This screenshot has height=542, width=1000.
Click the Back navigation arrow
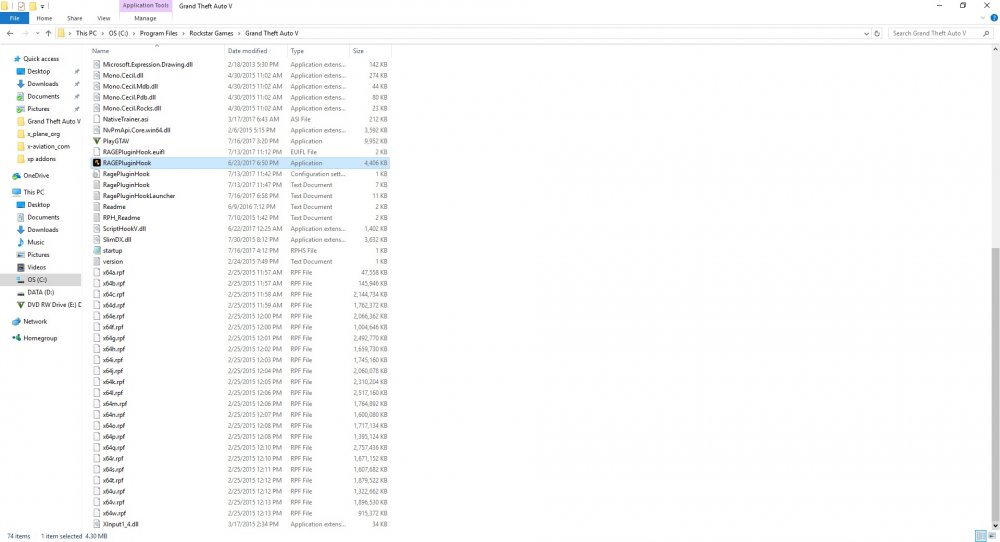tap(10, 33)
